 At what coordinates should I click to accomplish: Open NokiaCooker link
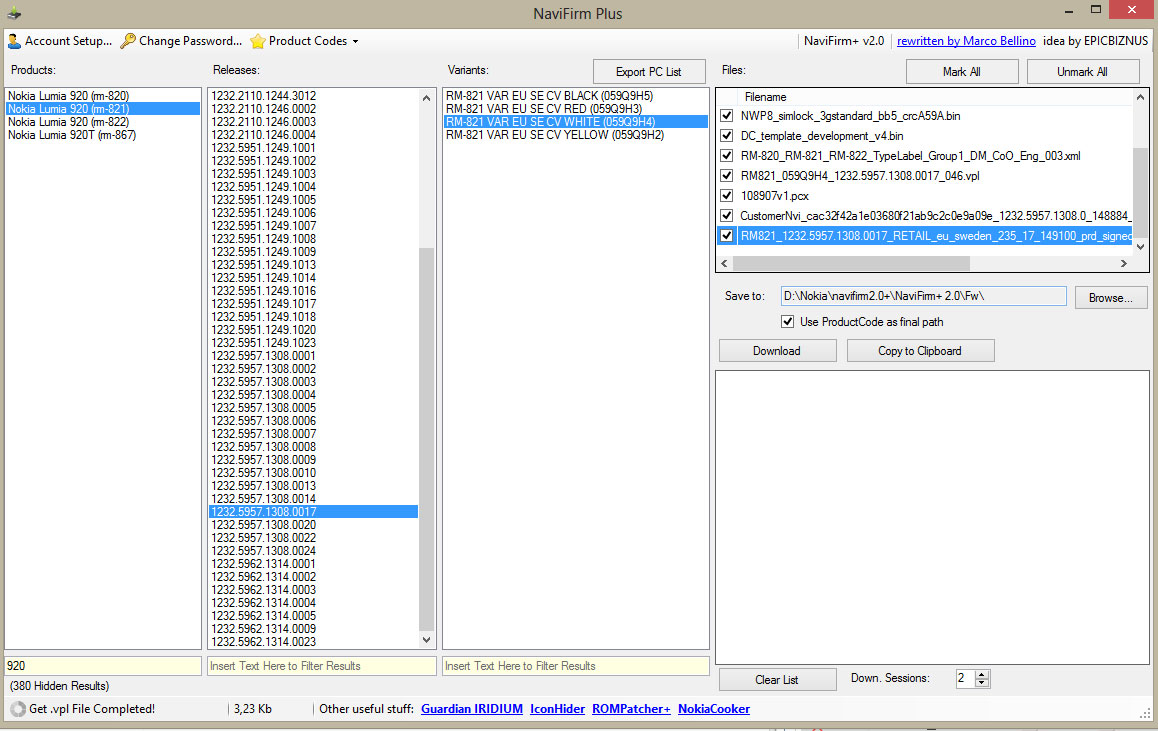point(714,709)
